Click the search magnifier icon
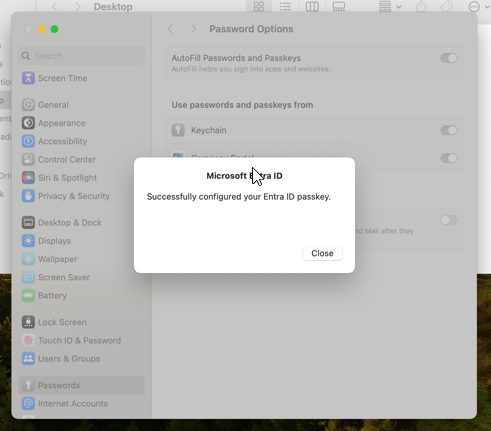The height and width of the screenshot is (431, 491). (x=26, y=56)
